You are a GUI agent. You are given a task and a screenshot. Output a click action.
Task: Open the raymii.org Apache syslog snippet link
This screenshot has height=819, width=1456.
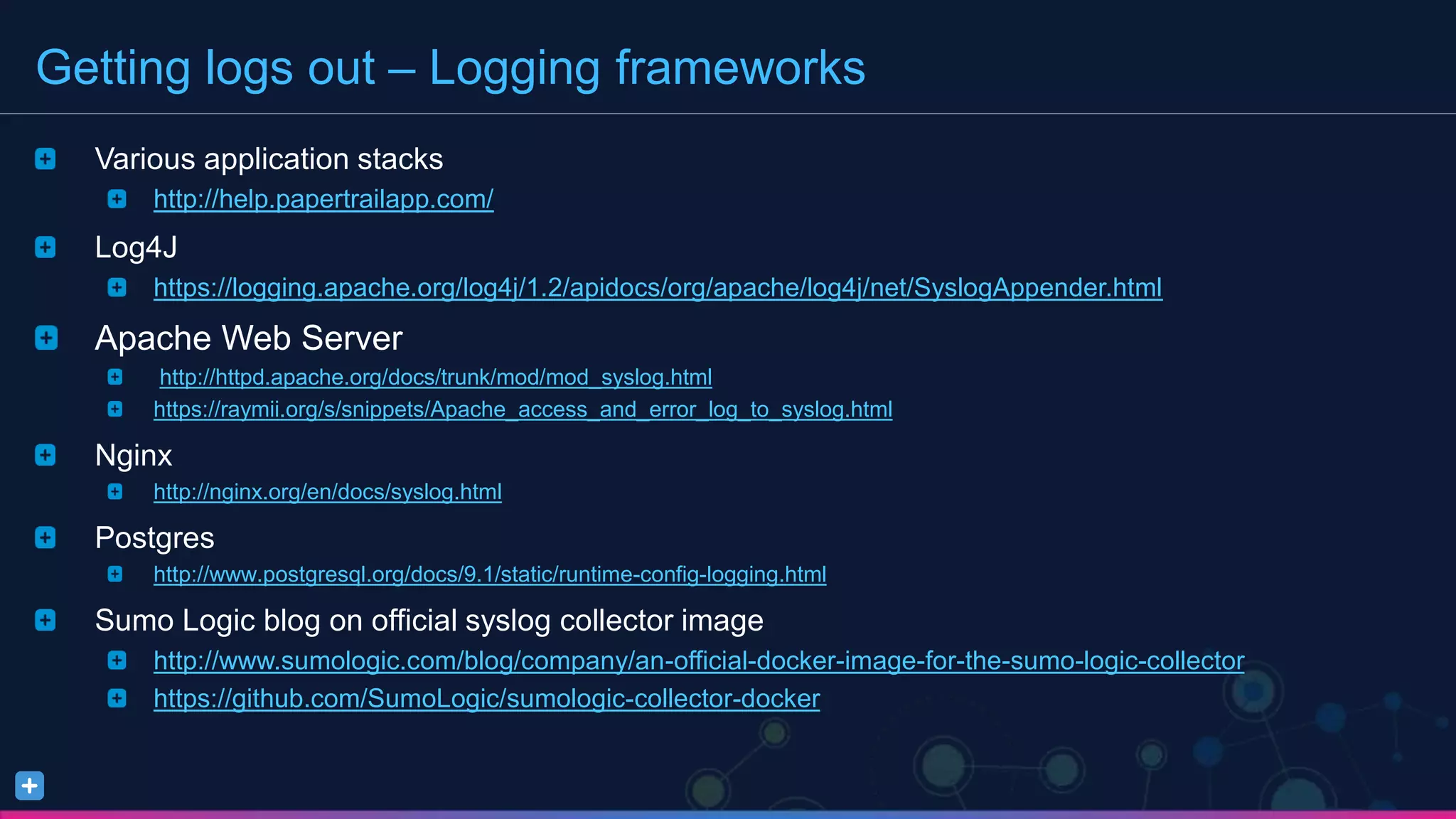tap(523, 410)
